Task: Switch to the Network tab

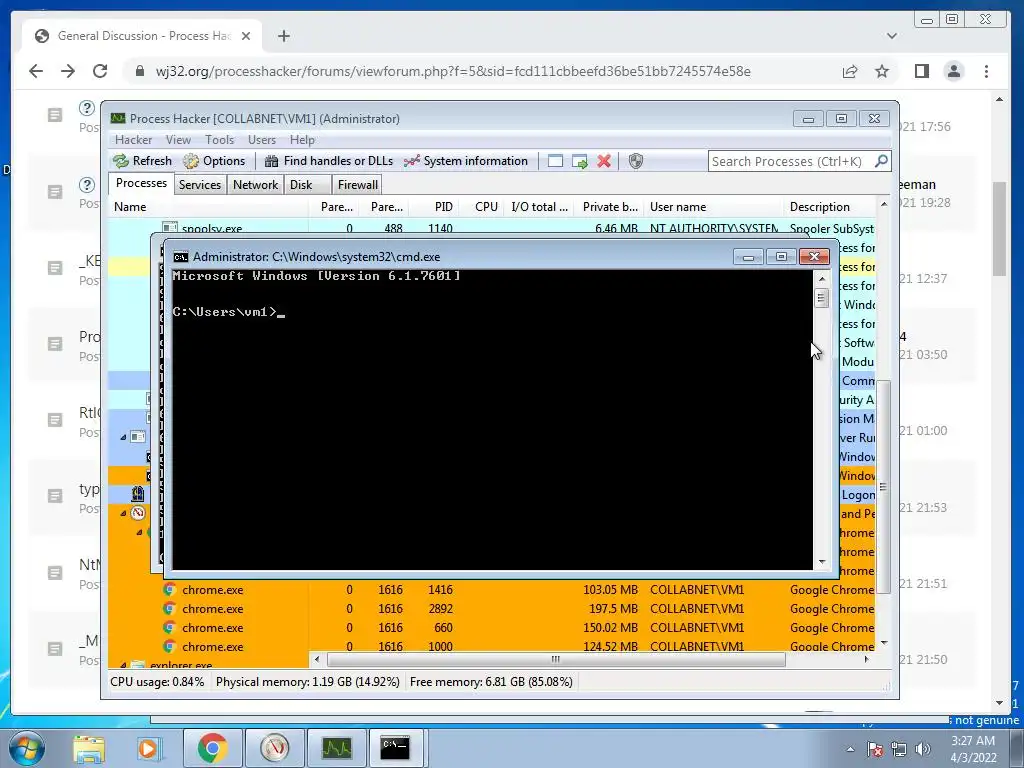Action: (255, 185)
